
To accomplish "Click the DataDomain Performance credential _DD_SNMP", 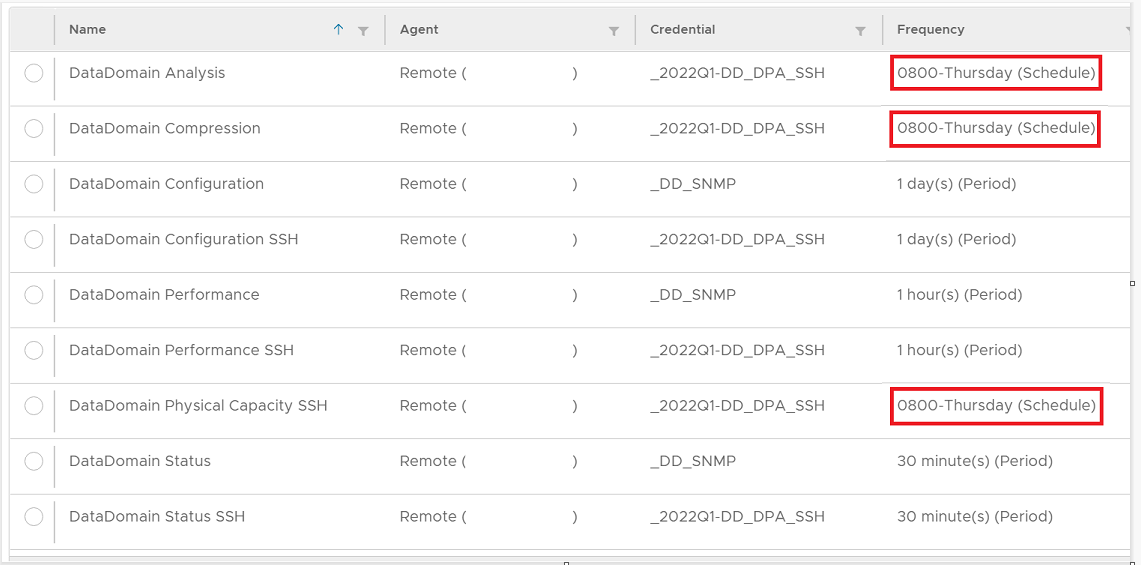I will [x=693, y=295].
